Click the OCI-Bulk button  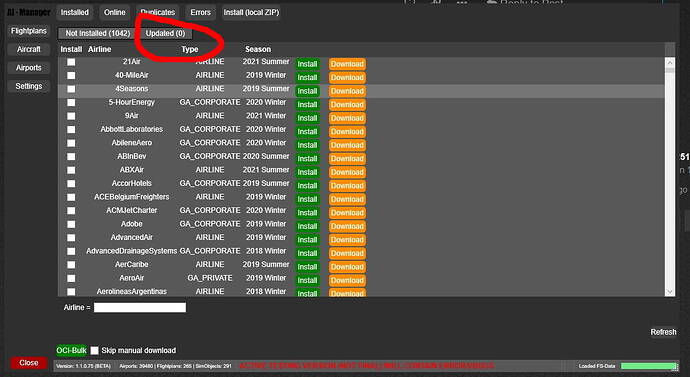pyautogui.click(x=71, y=351)
